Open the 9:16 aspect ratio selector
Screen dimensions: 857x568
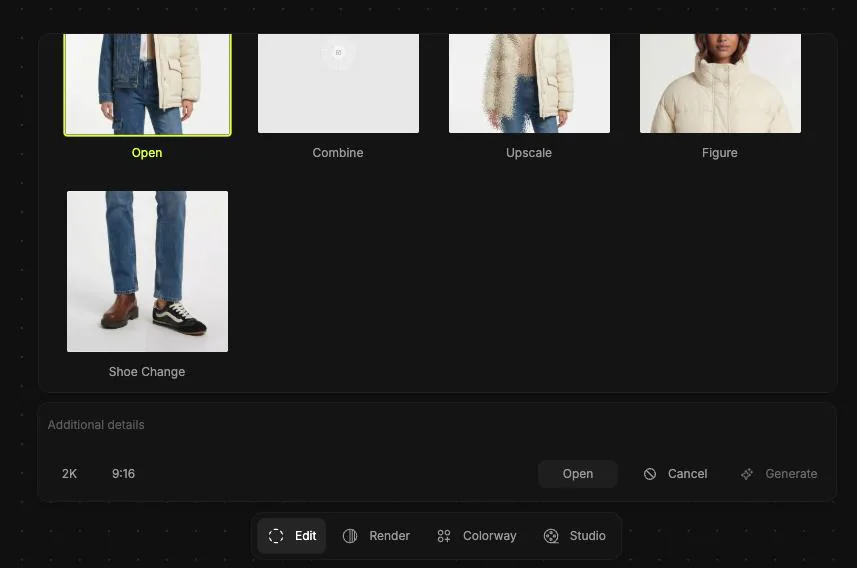(124, 474)
